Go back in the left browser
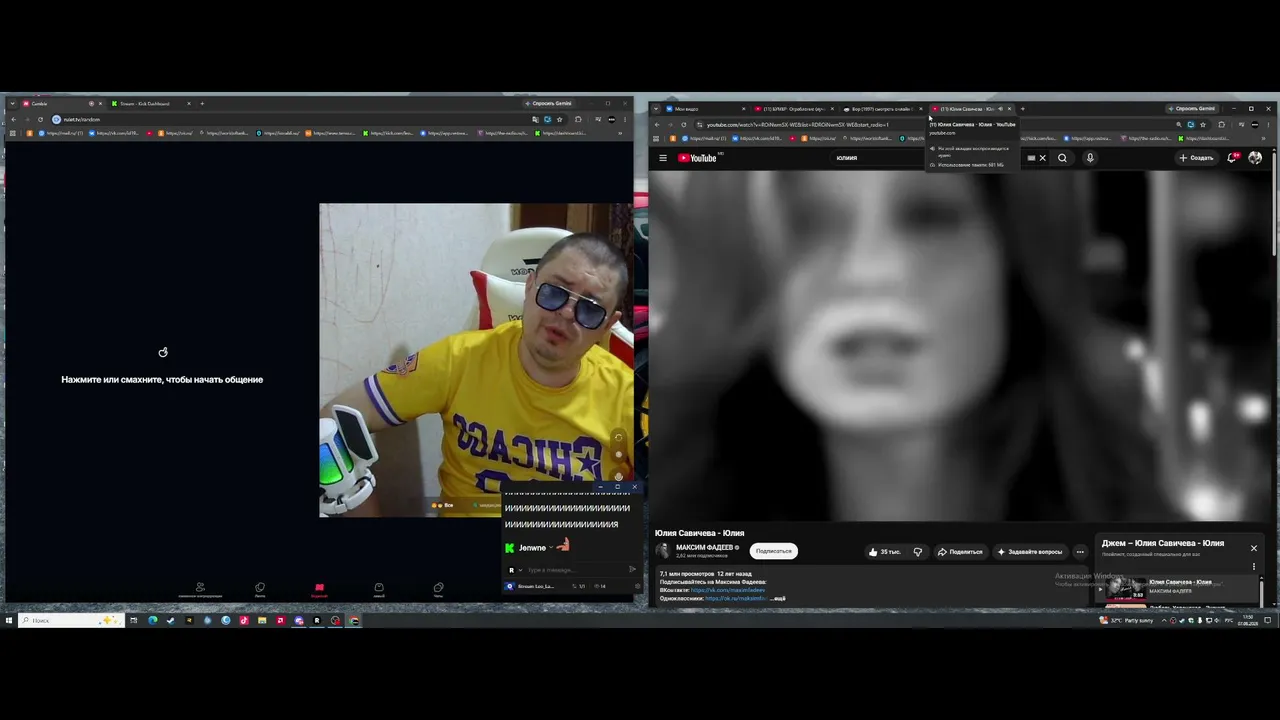The image size is (1280, 720). click(14, 119)
